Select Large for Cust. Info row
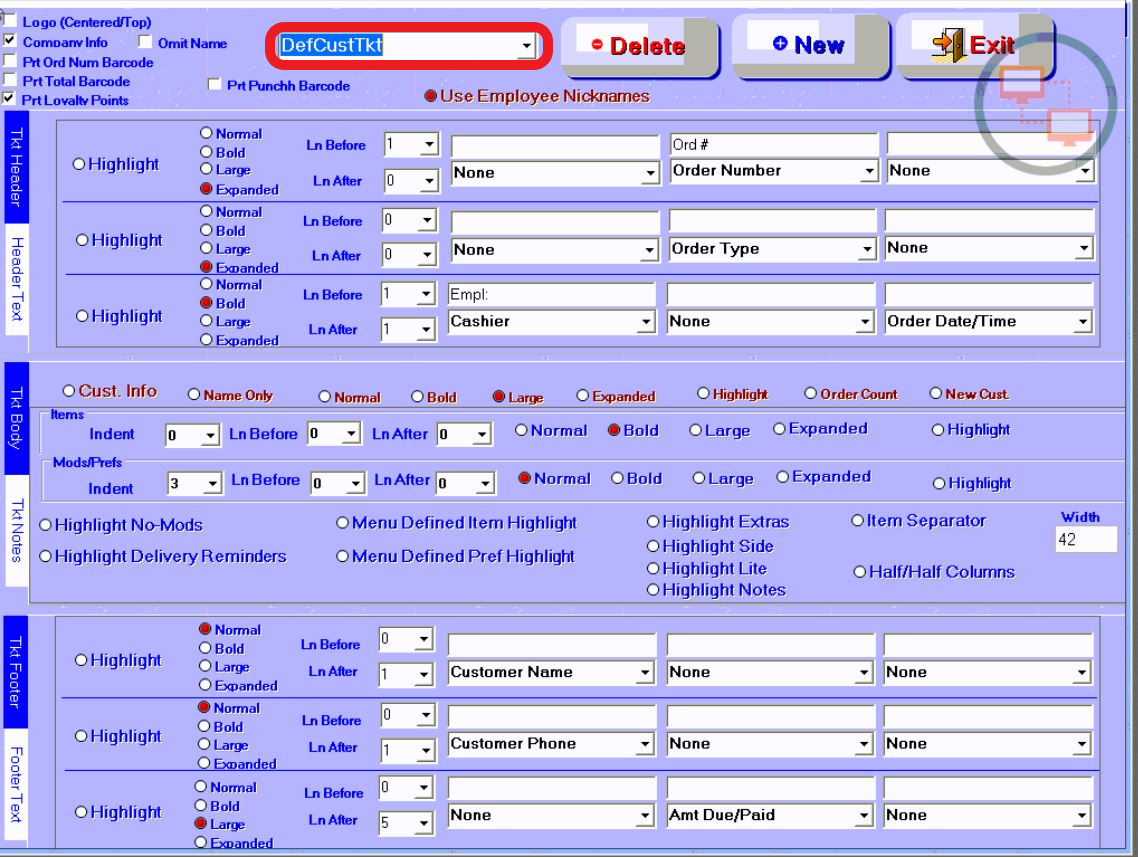This screenshot has width=1138, height=858. tap(499, 396)
